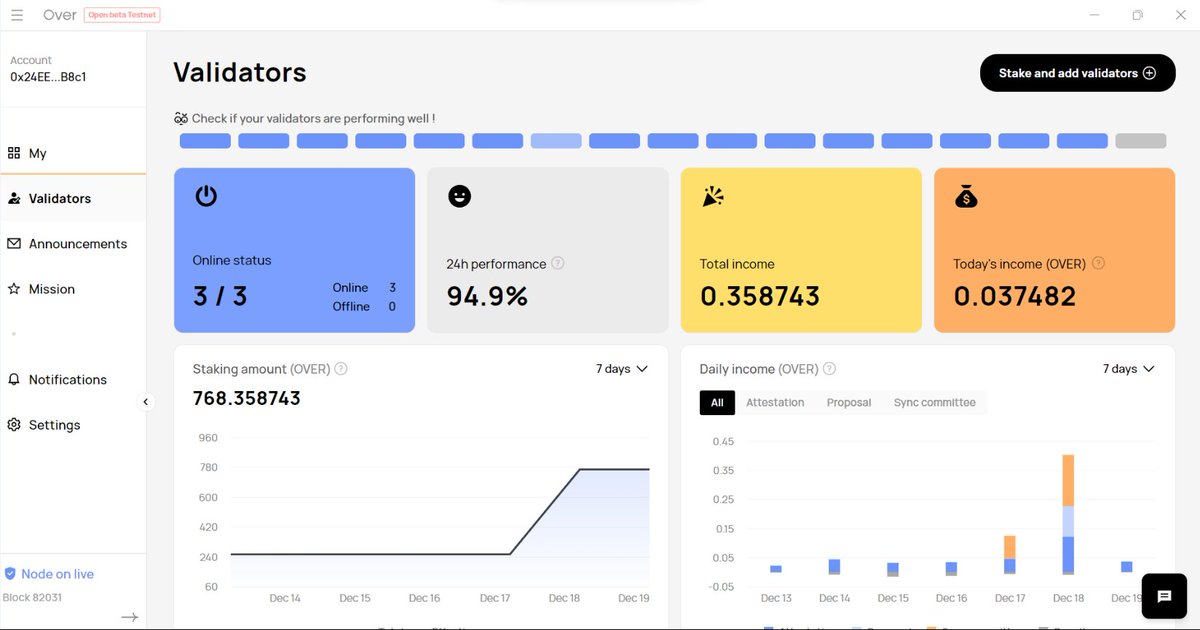Open the hamburger menu icon
This screenshot has width=1200, height=630.
tap(17, 15)
